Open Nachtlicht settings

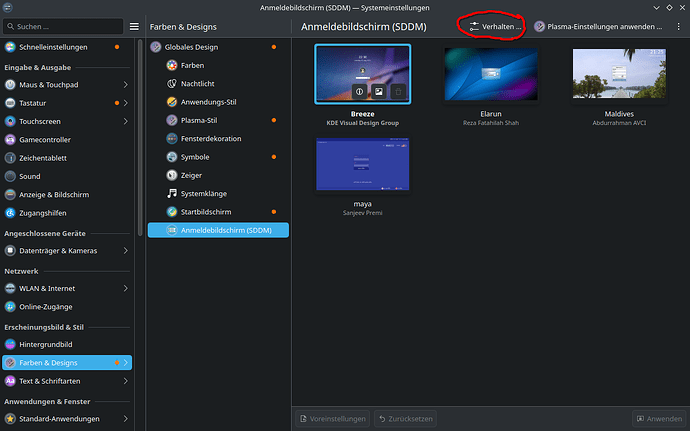tap(218, 84)
